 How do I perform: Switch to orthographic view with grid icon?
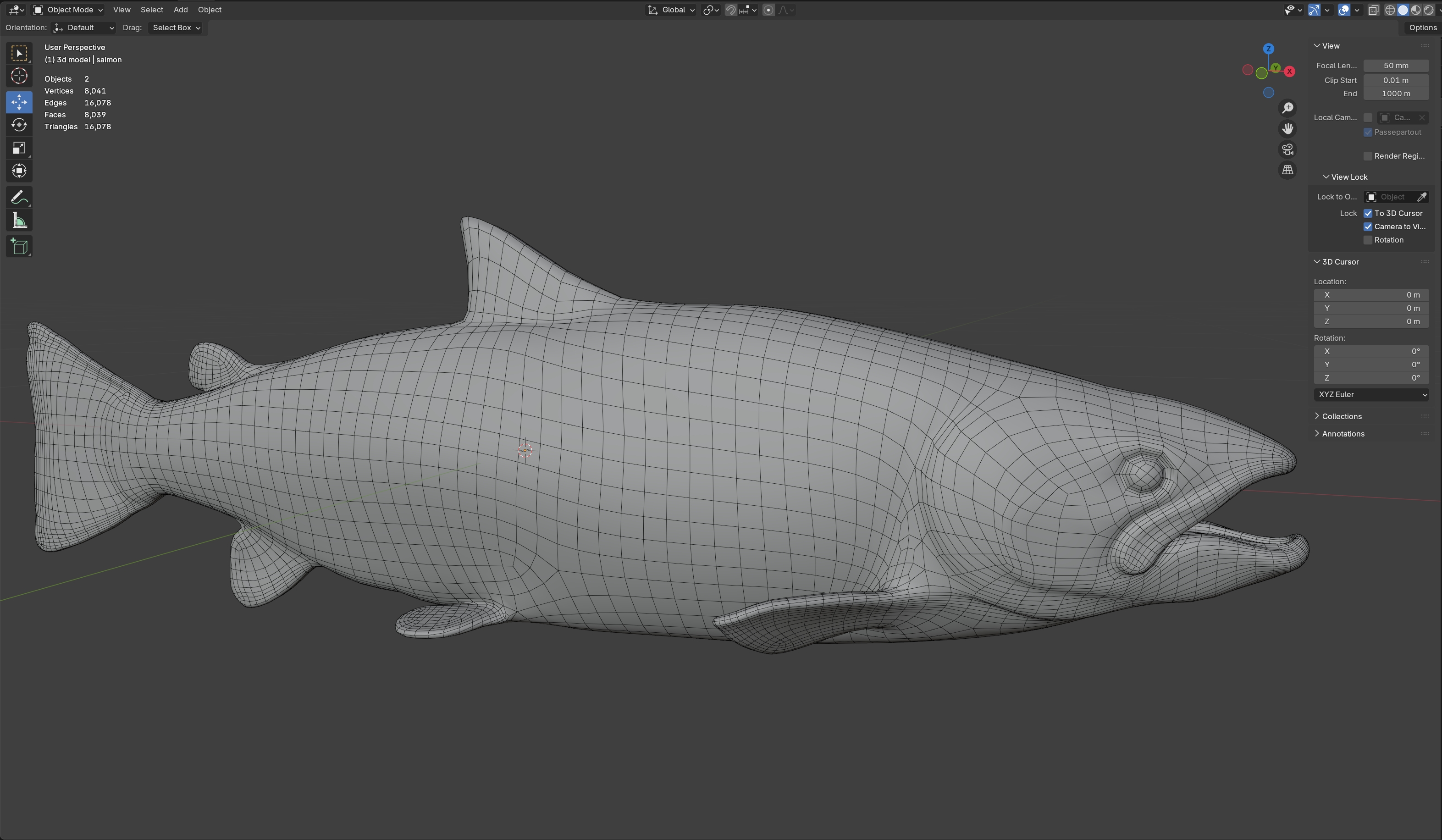[1287, 170]
